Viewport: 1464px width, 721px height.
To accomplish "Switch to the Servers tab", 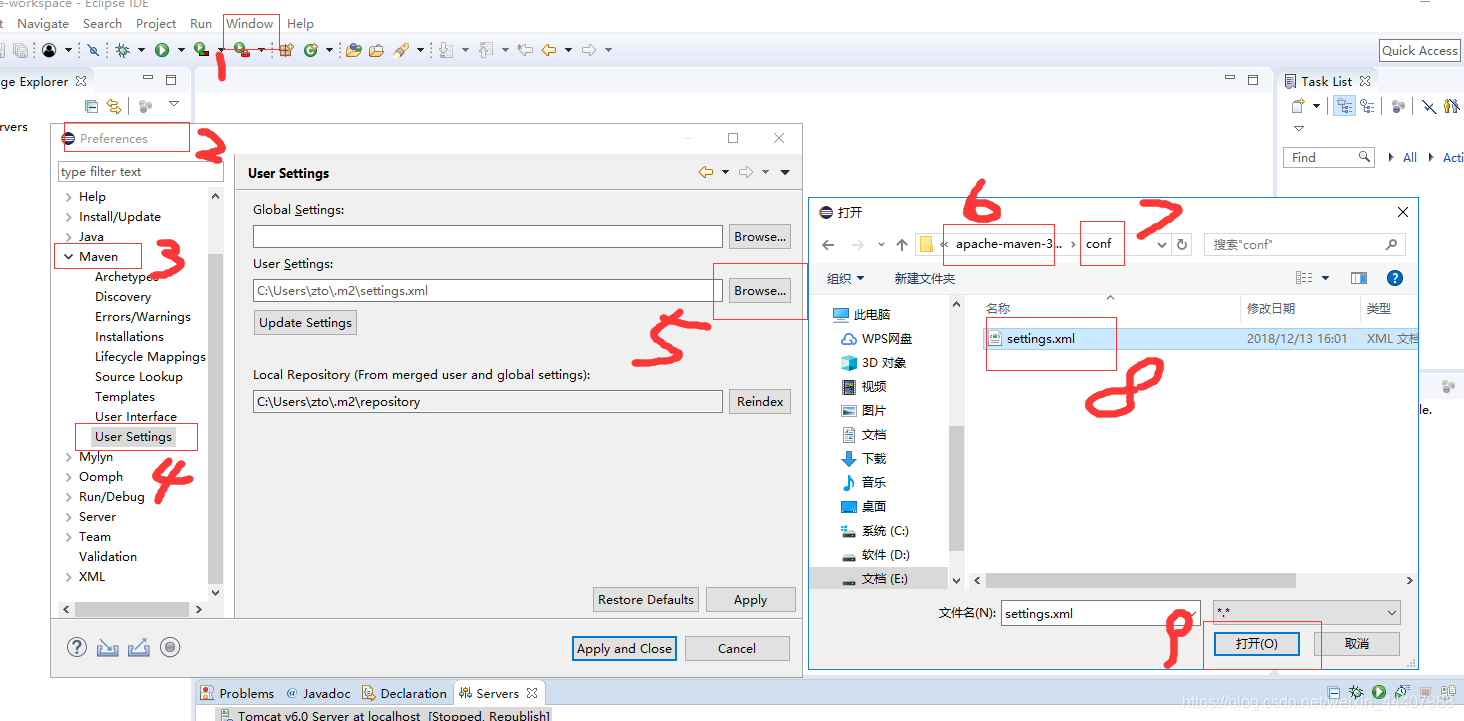I will click(x=497, y=693).
